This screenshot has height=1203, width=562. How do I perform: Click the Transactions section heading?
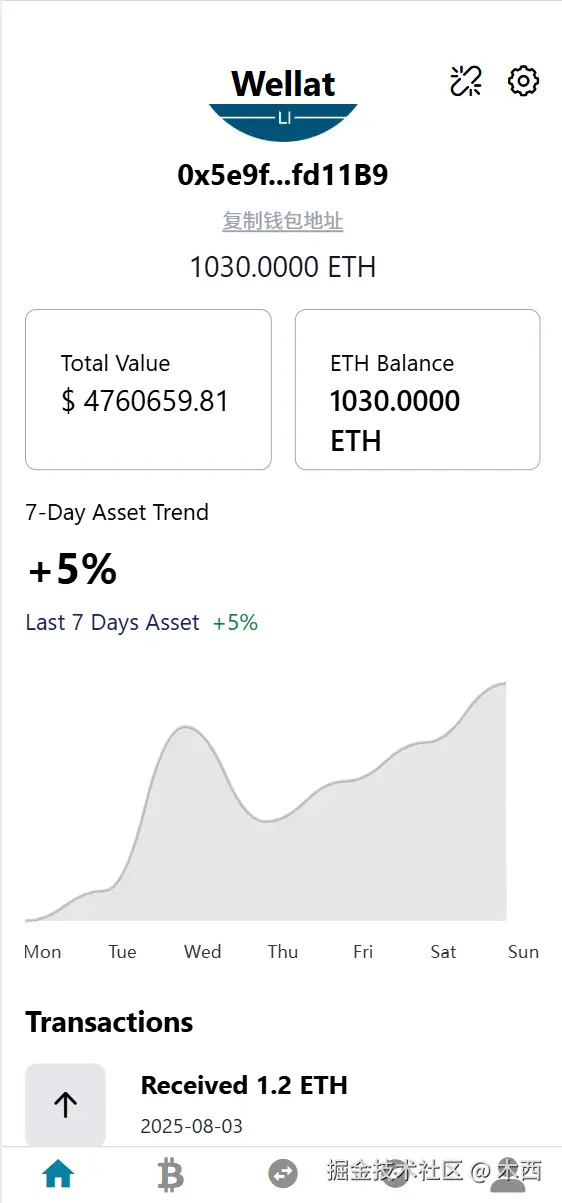click(109, 1022)
